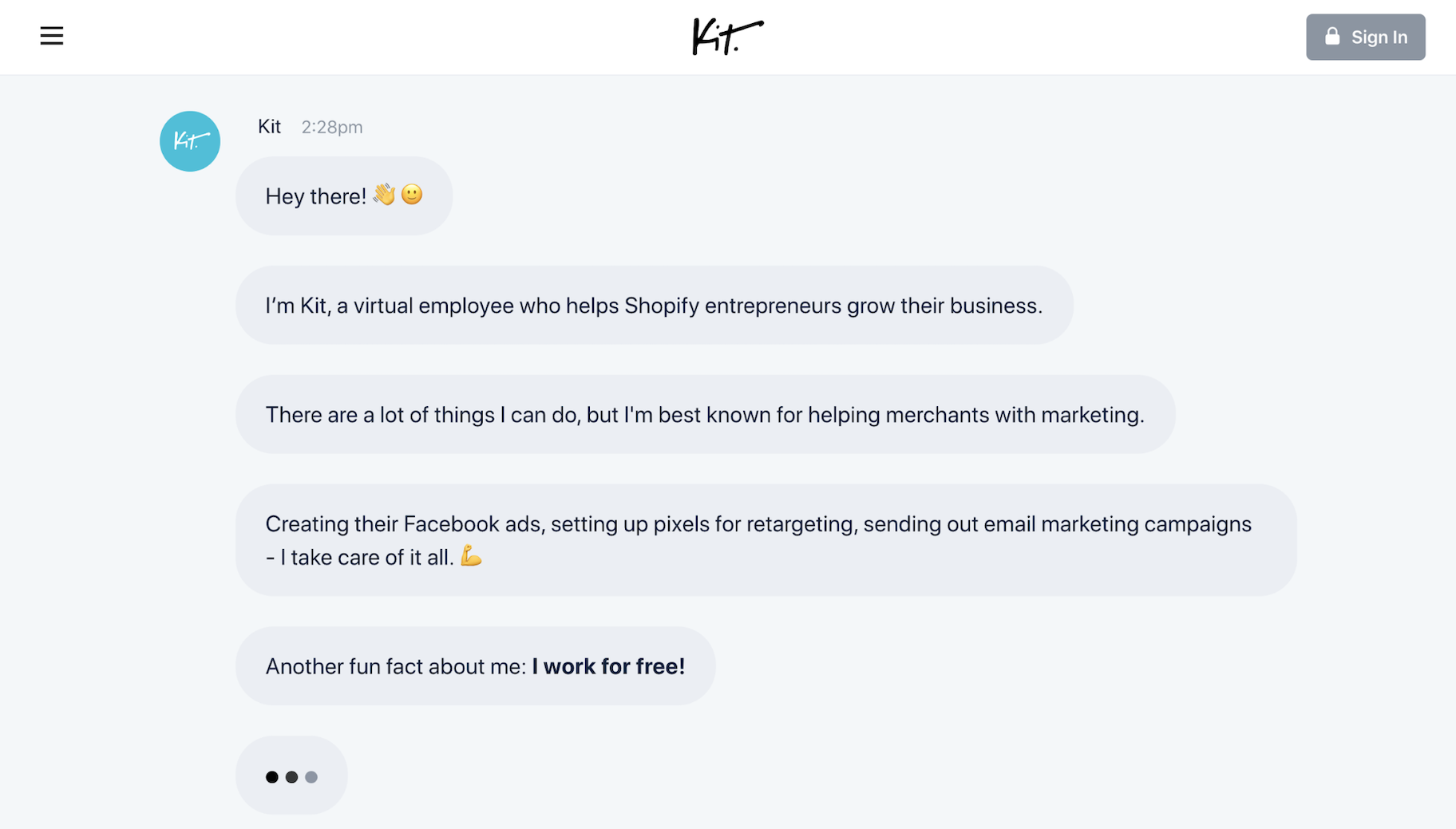Click the words "email marketing campaigns"

1118,524
